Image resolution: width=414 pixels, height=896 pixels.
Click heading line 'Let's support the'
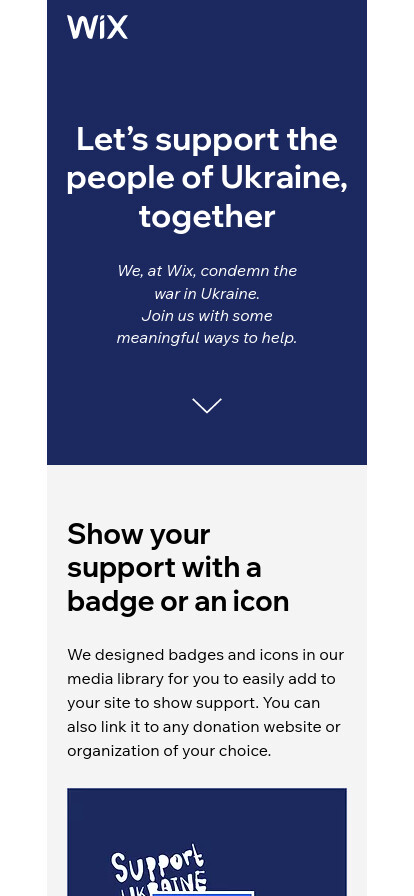coord(207,139)
